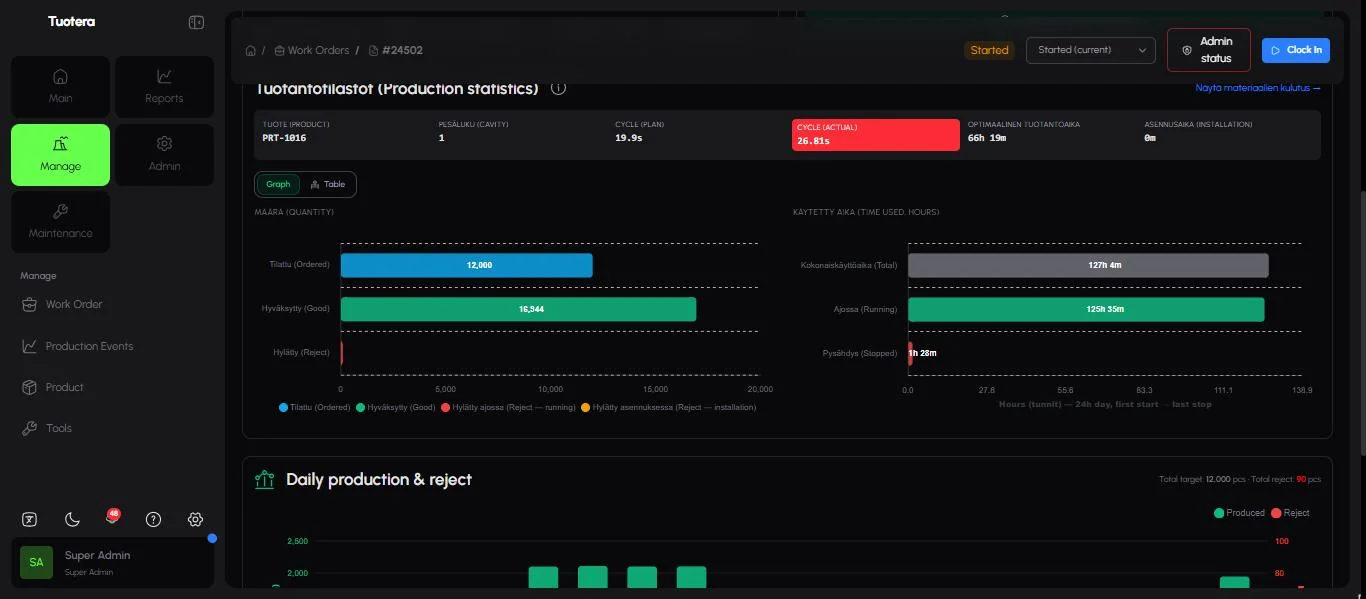The image size is (1366, 599).
Task: Toggle dark mode with the moon icon
Action: pos(72,519)
